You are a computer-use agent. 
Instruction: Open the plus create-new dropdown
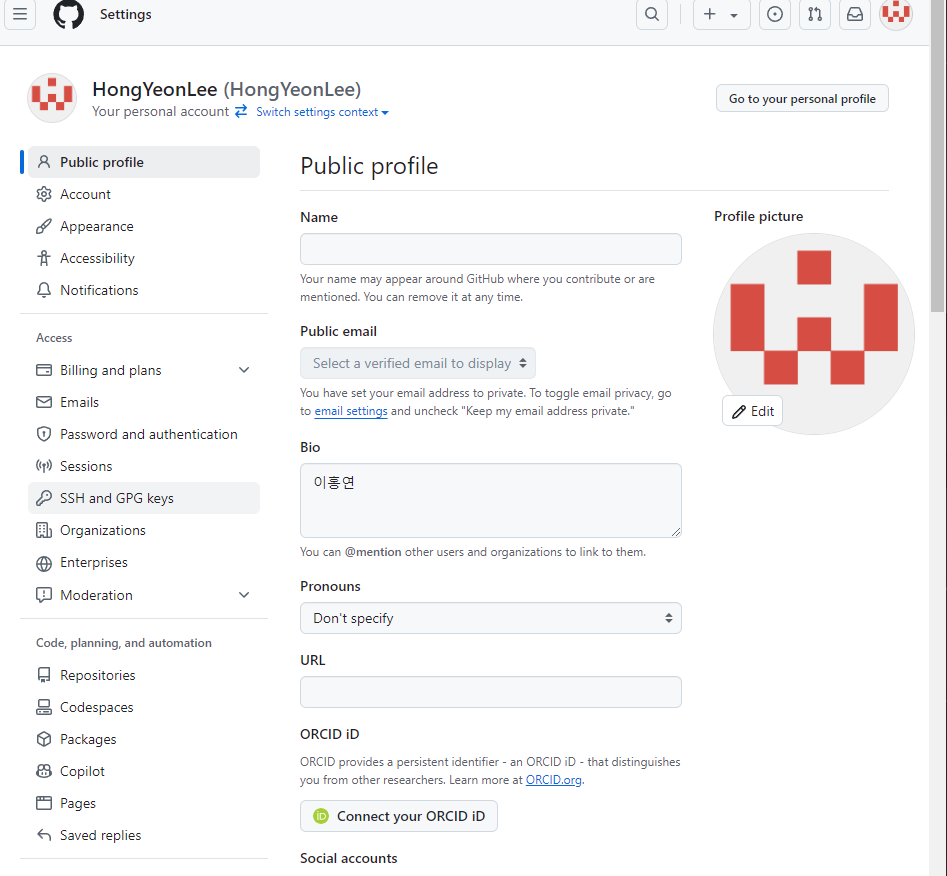pyautogui.click(x=722, y=14)
